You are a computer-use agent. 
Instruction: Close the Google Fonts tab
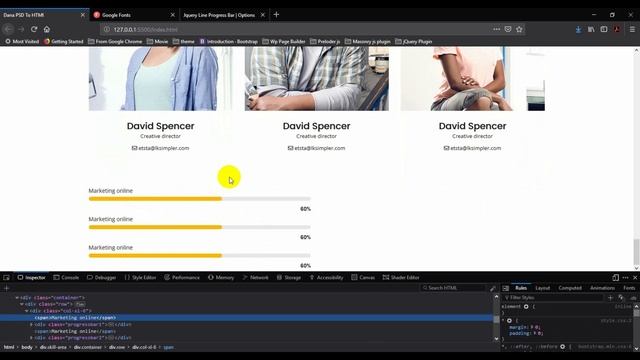pyautogui.click(x=173, y=15)
